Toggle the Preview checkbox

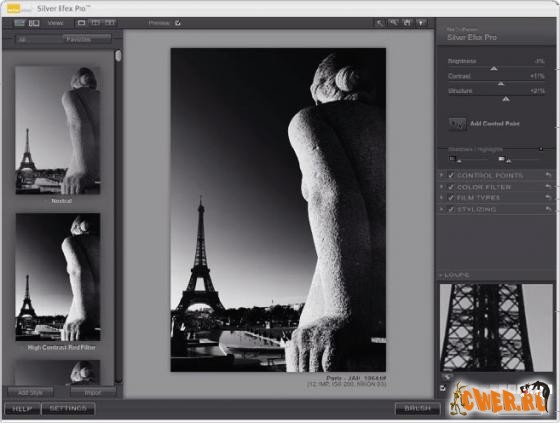[178, 23]
